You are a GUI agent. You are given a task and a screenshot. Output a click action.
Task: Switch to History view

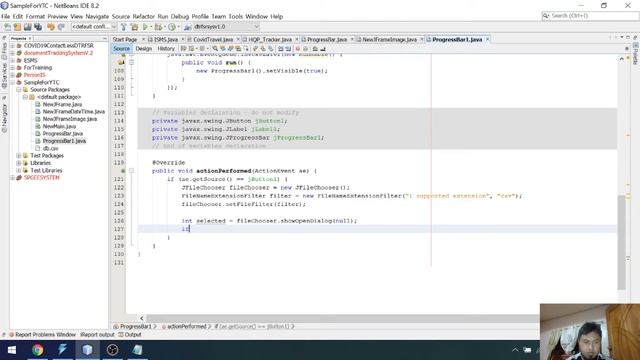(x=166, y=49)
